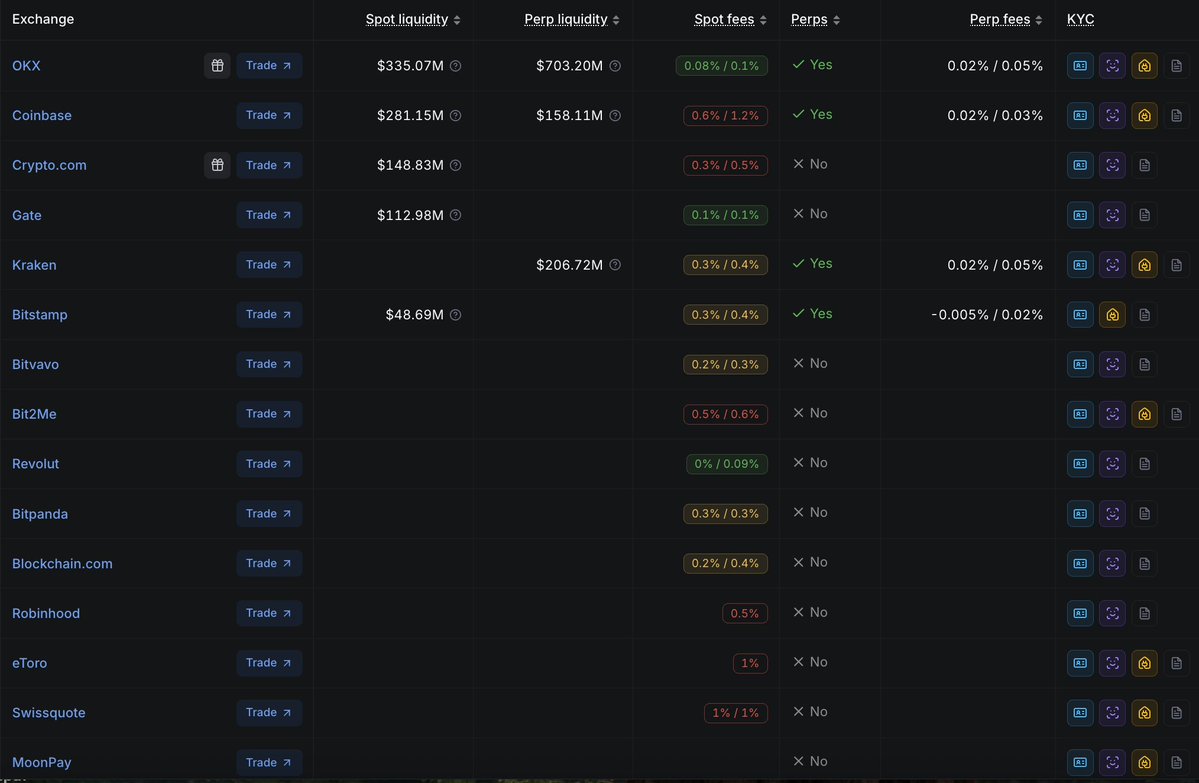This screenshot has width=1199, height=783.
Task: Click info icon next to Kraken $206.72M
Action: tap(615, 265)
